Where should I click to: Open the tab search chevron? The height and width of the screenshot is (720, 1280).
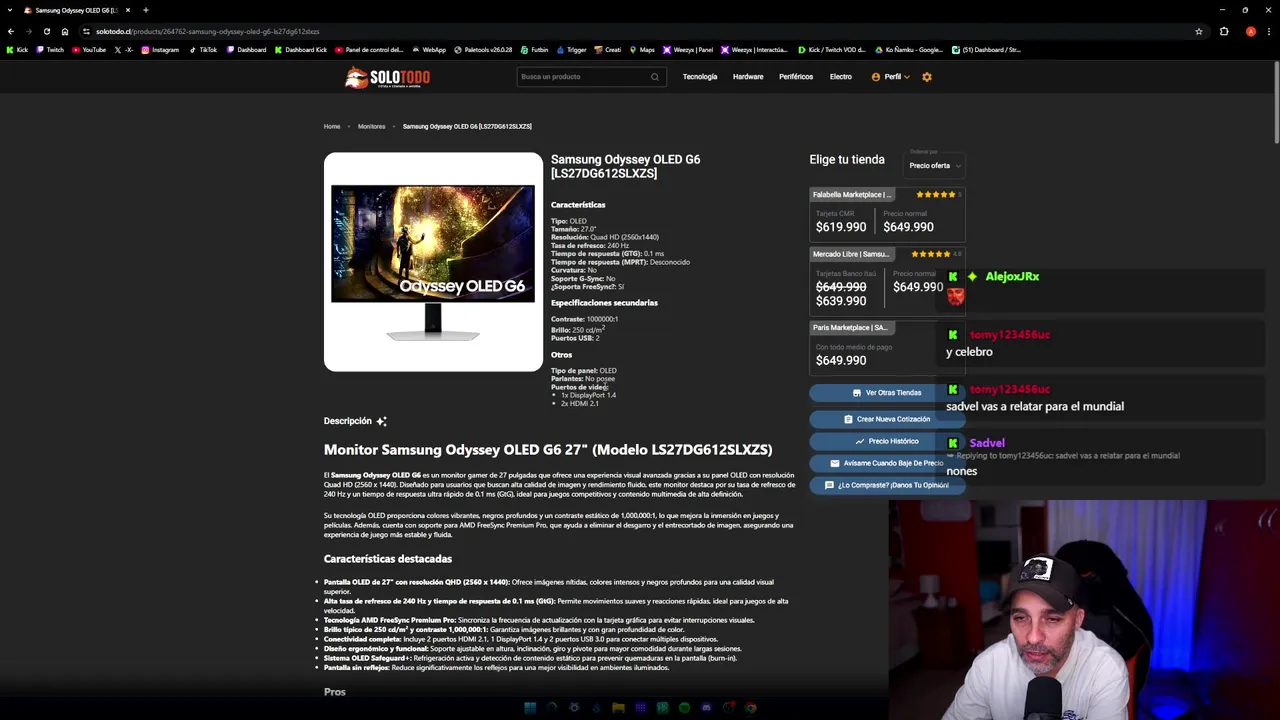tap(10, 10)
